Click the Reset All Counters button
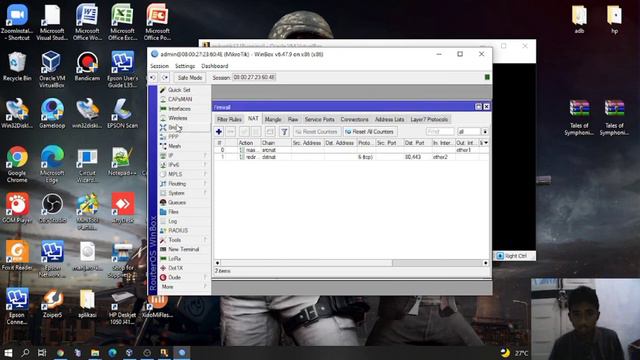The width and height of the screenshot is (640, 360). [369, 132]
